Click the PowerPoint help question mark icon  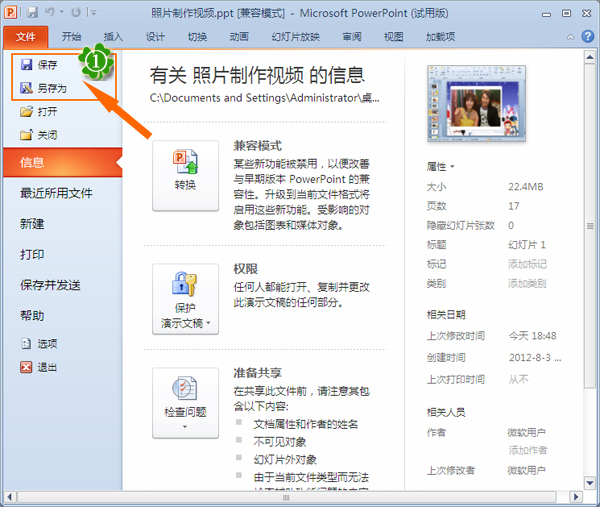click(588, 36)
